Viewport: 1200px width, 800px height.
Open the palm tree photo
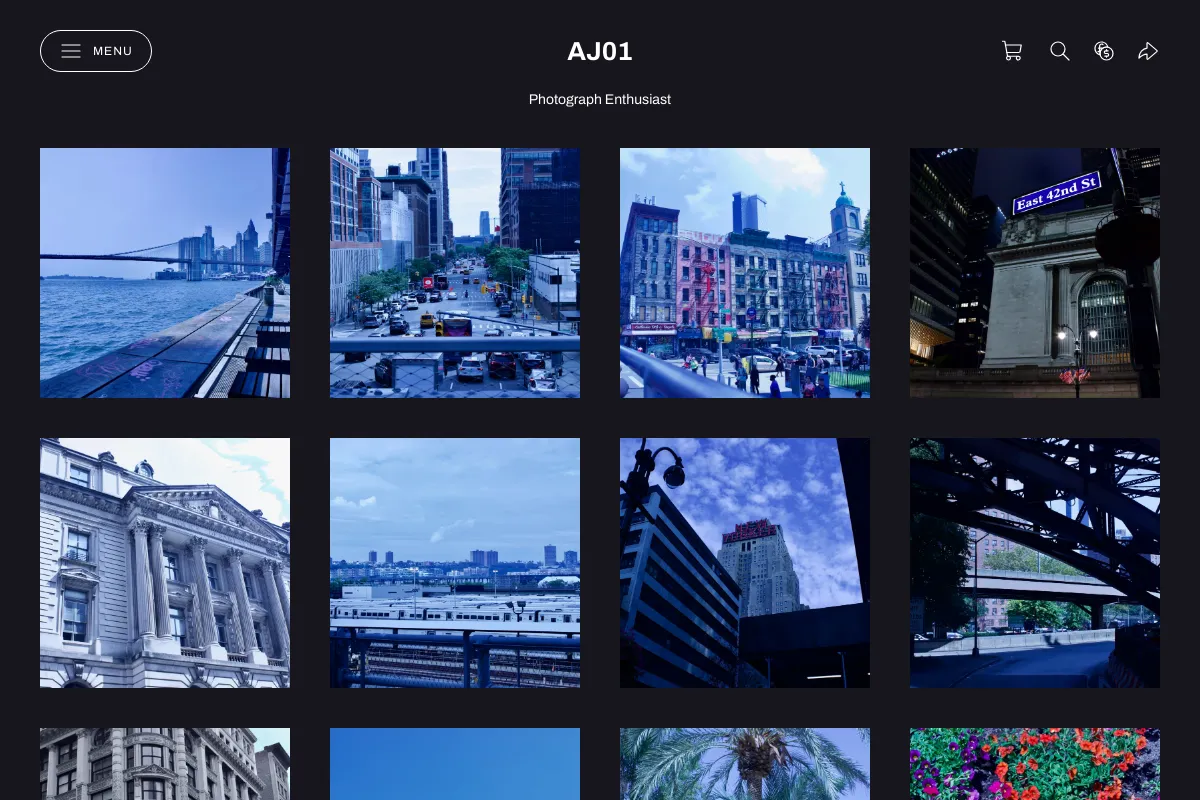(745, 764)
